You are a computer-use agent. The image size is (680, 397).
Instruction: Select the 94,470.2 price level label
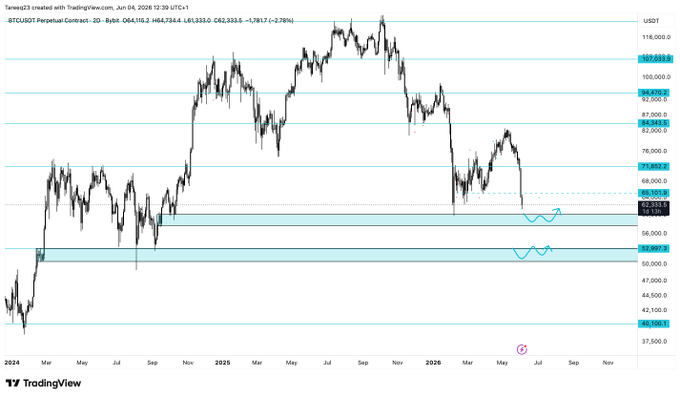point(655,93)
